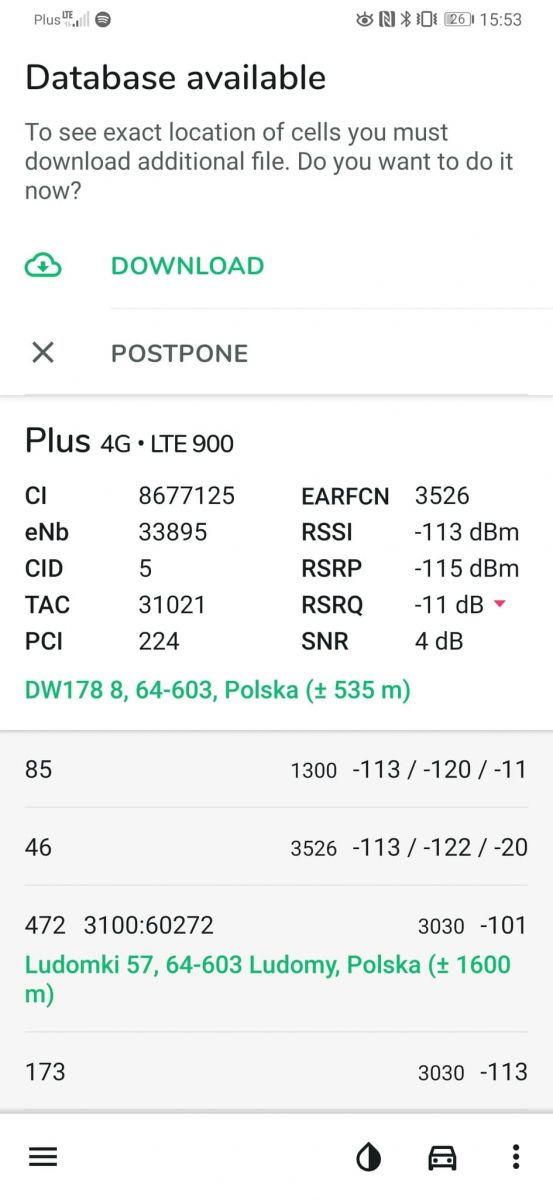This screenshot has width=553, height=1200.
Task: Tap the Plus 4G LTE 900 header
Action: tap(130, 442)
